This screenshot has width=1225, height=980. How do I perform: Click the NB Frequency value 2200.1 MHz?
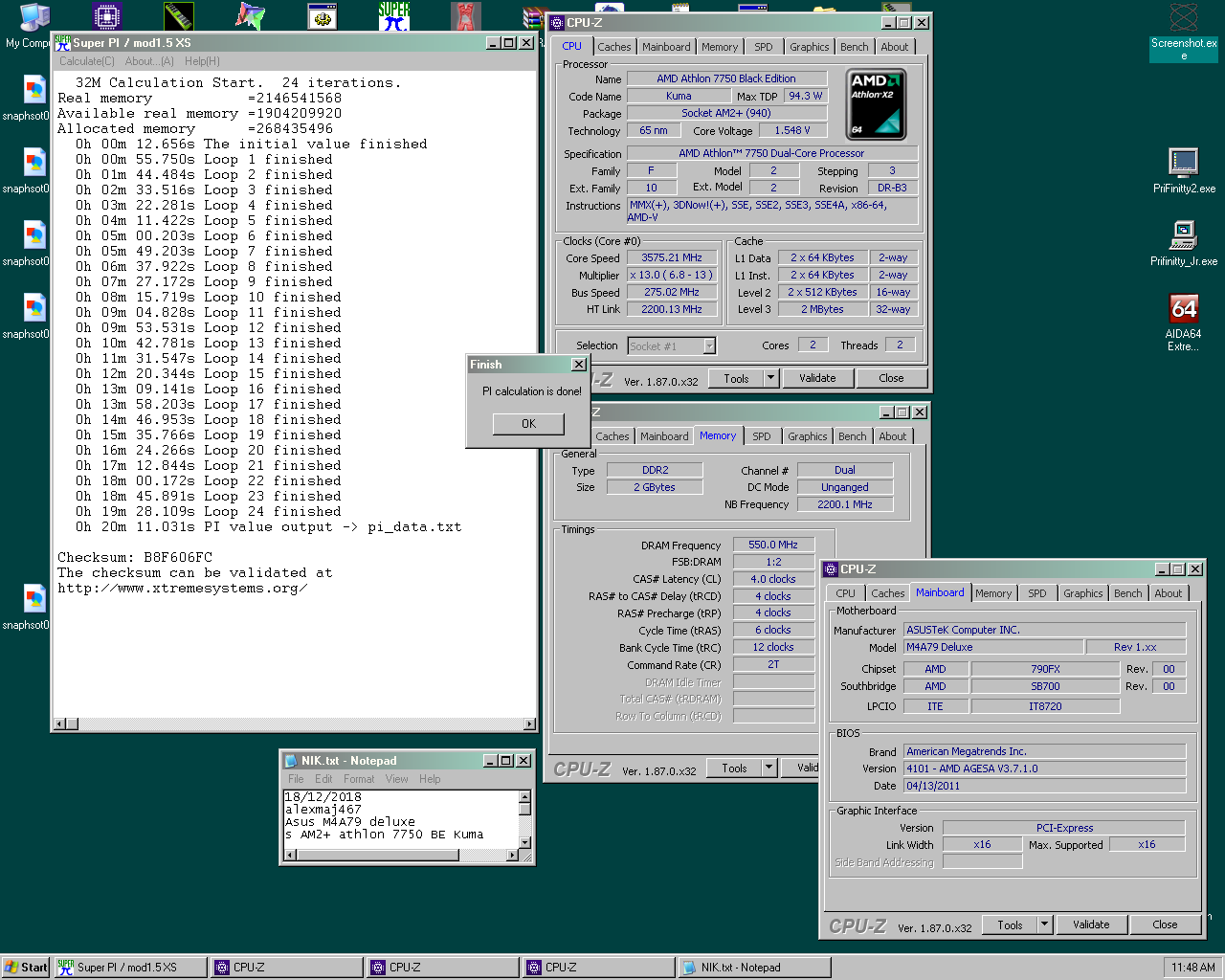coord(845,504)
